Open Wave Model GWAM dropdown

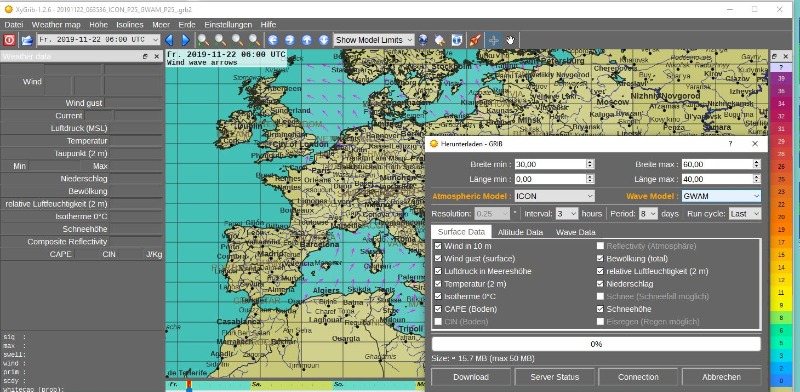coord(721,196)
